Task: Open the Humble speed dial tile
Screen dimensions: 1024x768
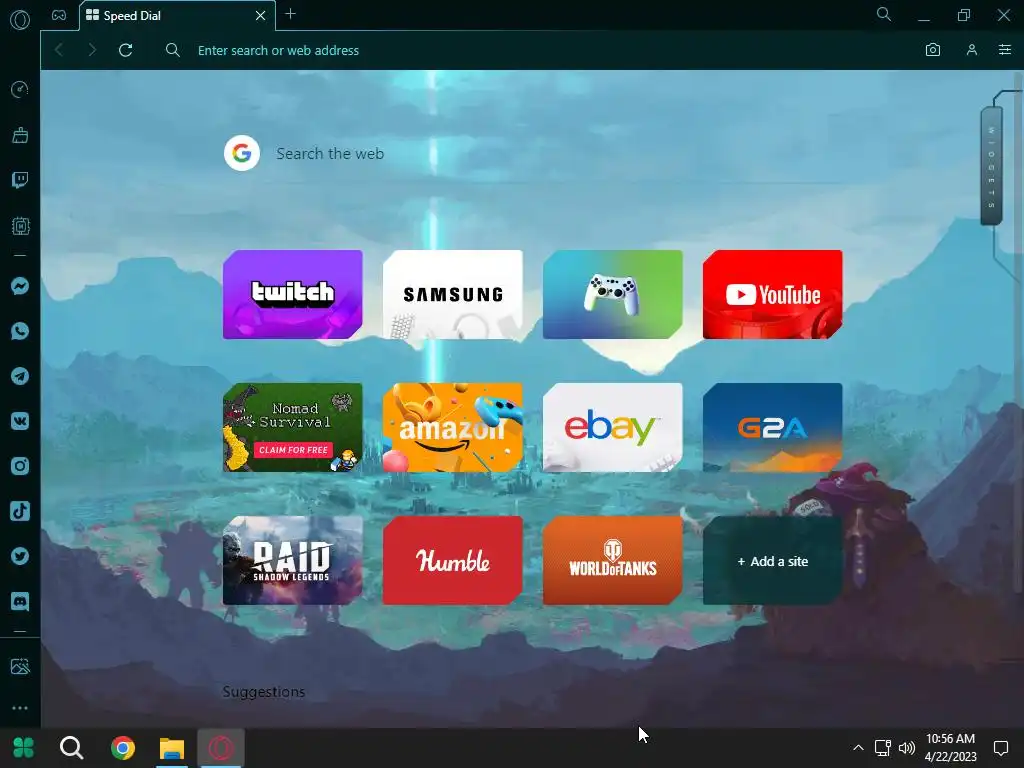Action: (x=453, y=561)
